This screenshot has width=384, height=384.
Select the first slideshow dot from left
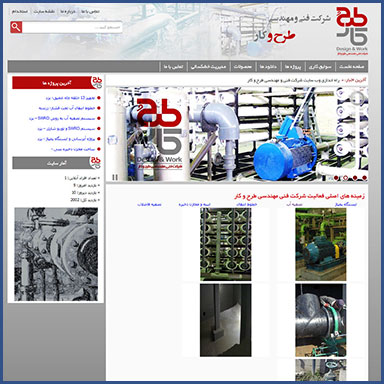click(336, 178)
